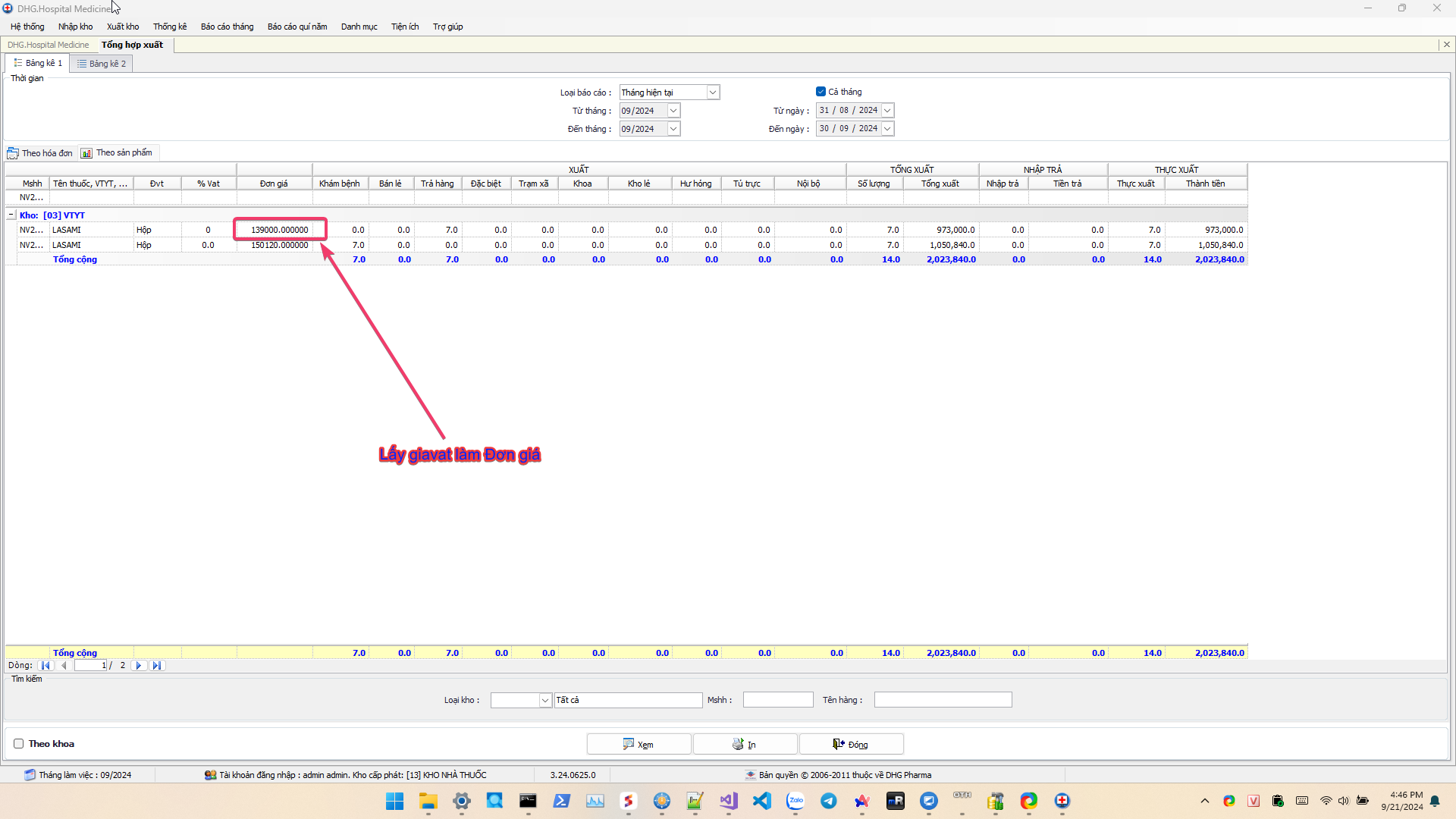Image resolution: width=1456 pixels, height=819 pixels.
Task: Switch to the Theo sản phẩm view
Action: point(118,153)
